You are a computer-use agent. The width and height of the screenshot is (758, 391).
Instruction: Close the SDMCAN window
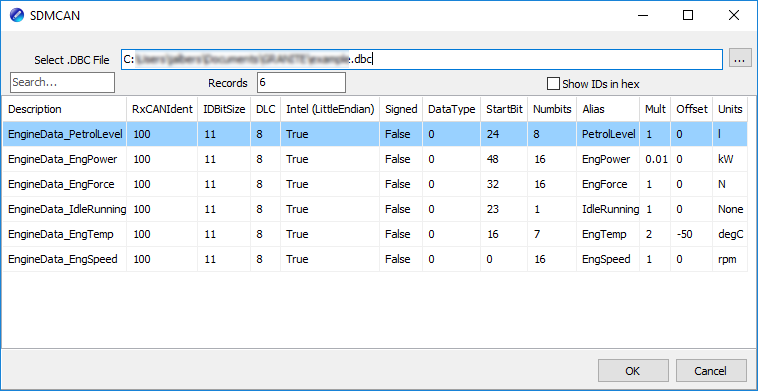click(733, 15)
